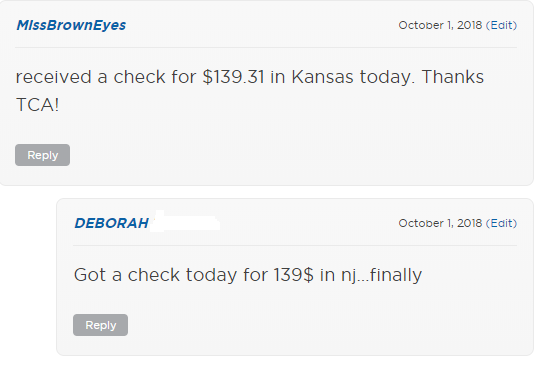Click the nj text in DEBORAH's reply

[349, 276]
